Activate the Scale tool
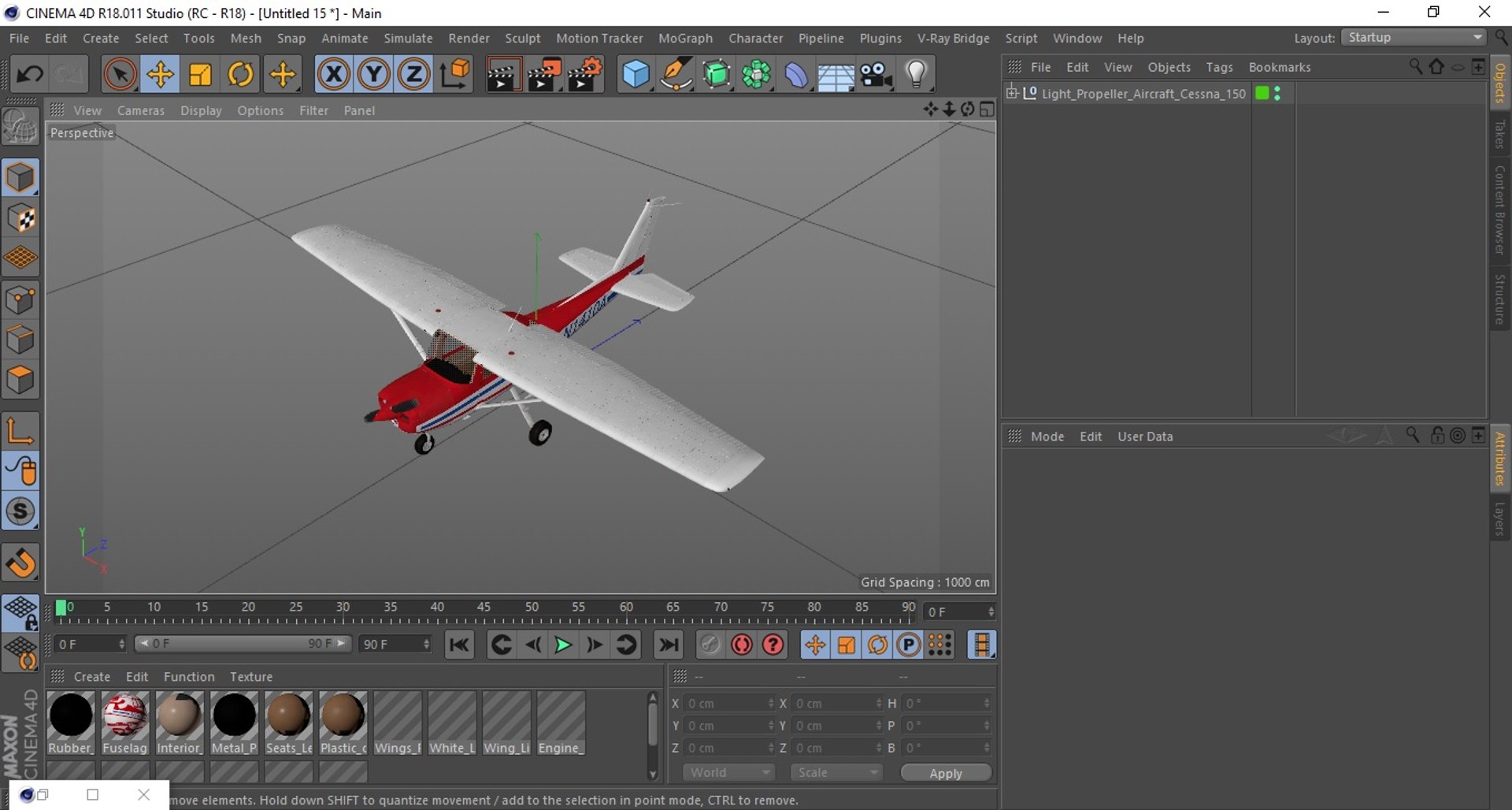Image resolution: width=1512 pixels, height=810 pixels. tap(200, 75)
